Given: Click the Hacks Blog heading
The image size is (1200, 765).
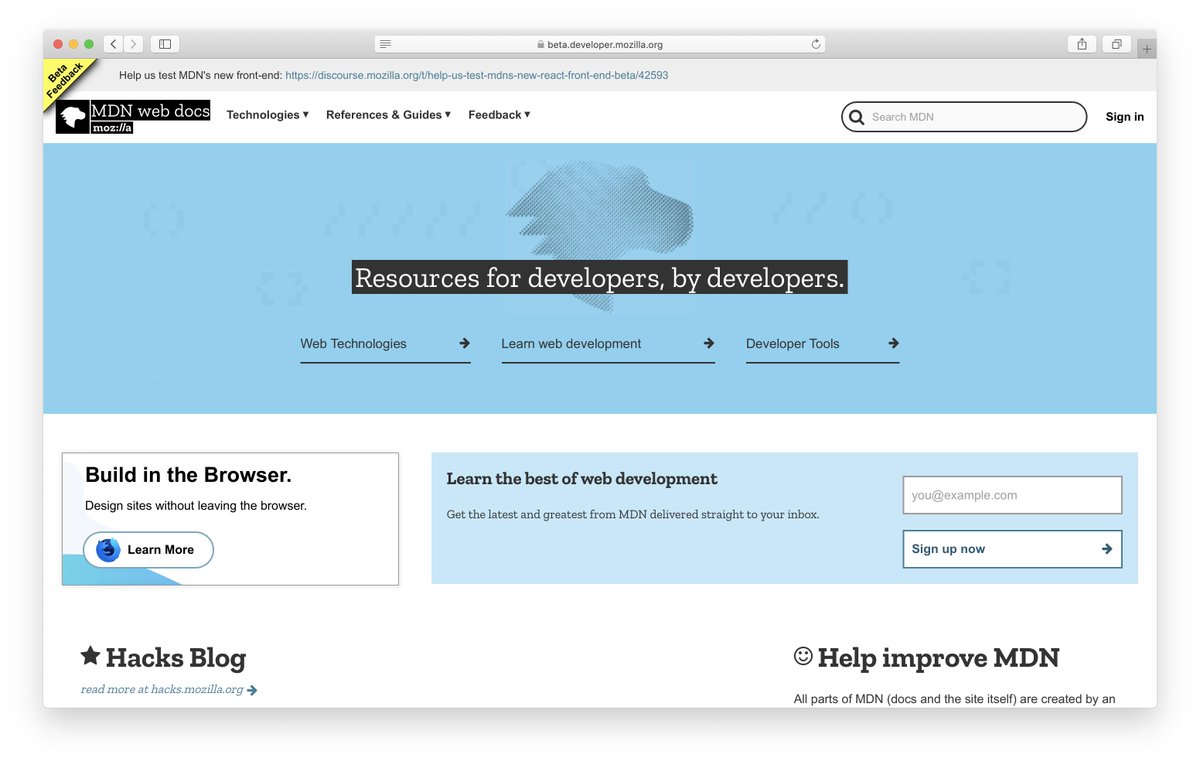Looking at the screenshot, I should click(175, 658).
